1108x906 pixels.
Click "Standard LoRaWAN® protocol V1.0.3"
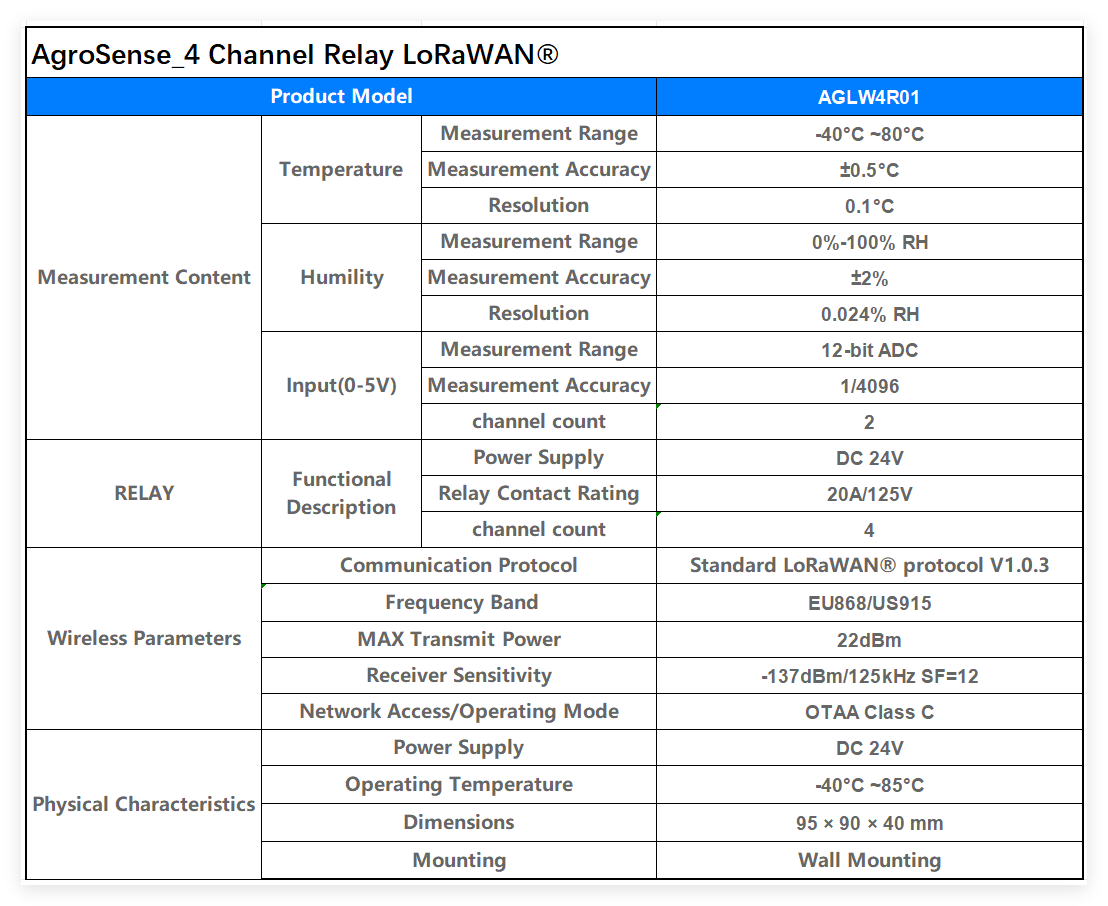click(869, 566)
